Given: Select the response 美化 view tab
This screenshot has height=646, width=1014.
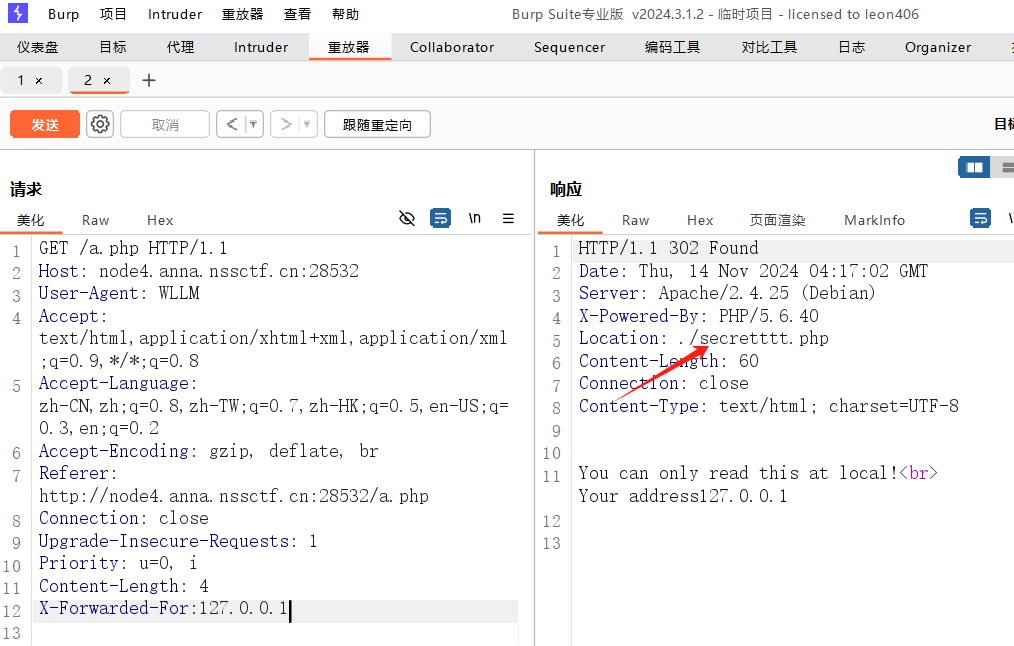Looking at the screenshot, I should click(x=570, y=221).
